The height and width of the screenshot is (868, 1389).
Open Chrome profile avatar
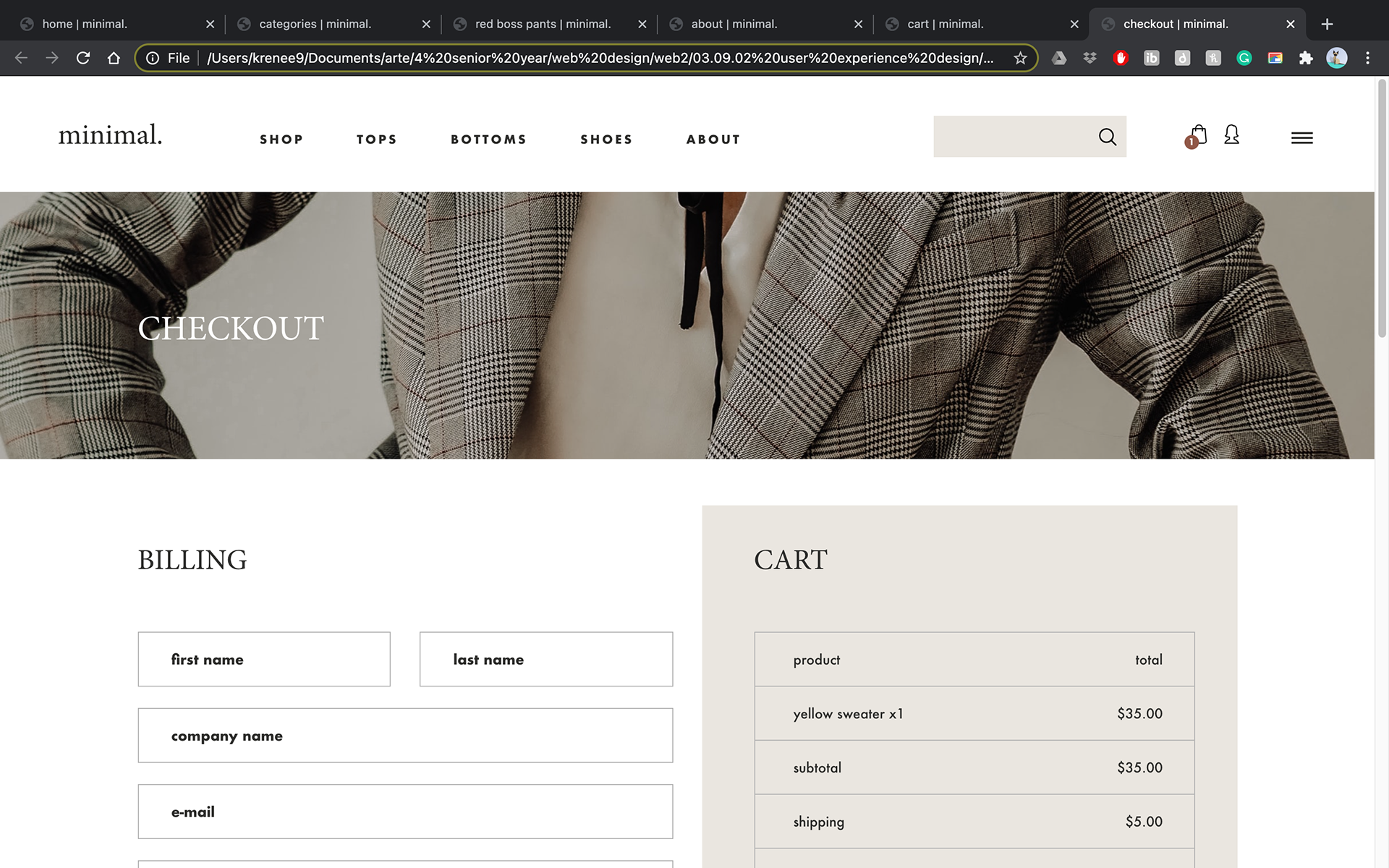tap(1336, 58)
